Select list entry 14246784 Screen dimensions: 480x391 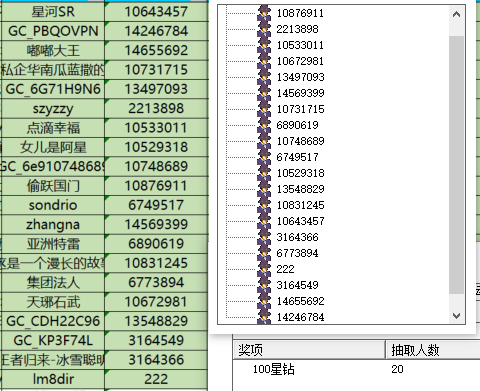(300, 317)
